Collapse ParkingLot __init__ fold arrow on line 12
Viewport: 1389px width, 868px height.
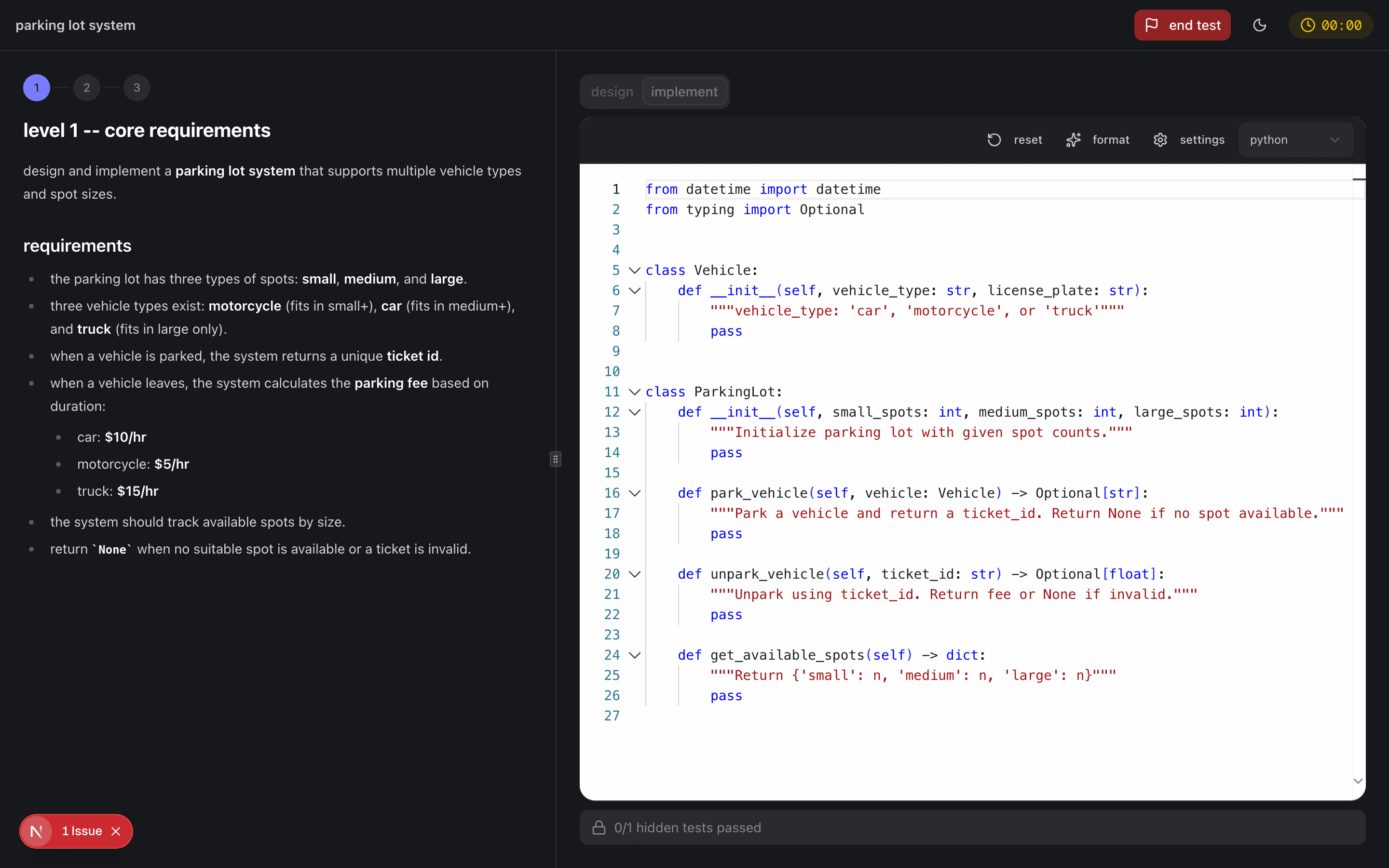(x=634, y=412)
